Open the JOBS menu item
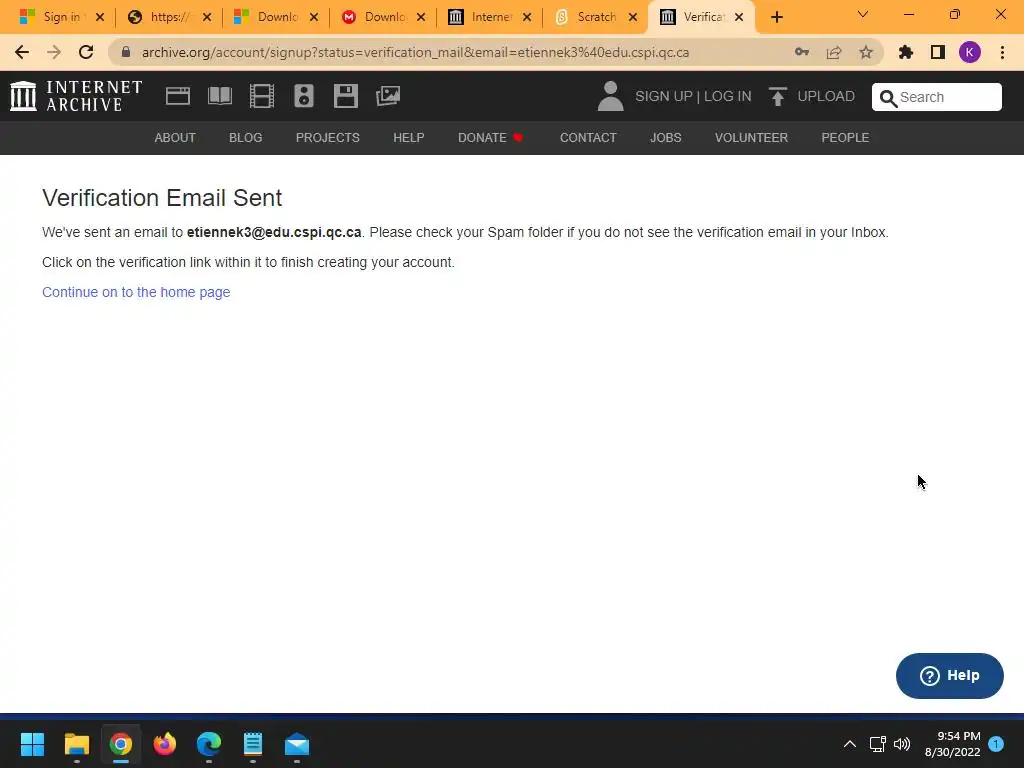The height and width of the screenshot is (768, 1024). point(665,138)
